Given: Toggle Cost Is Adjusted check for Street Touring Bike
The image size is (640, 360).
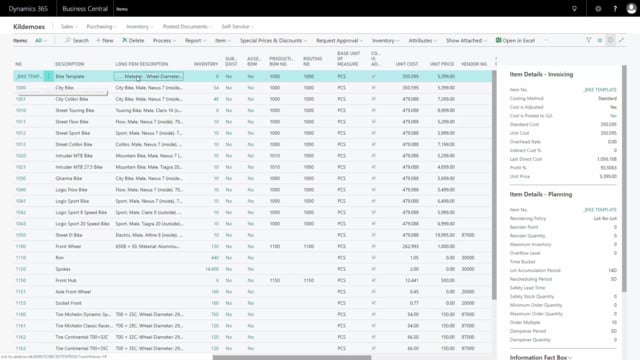Looking at the screenshot, I should point(373,111).
